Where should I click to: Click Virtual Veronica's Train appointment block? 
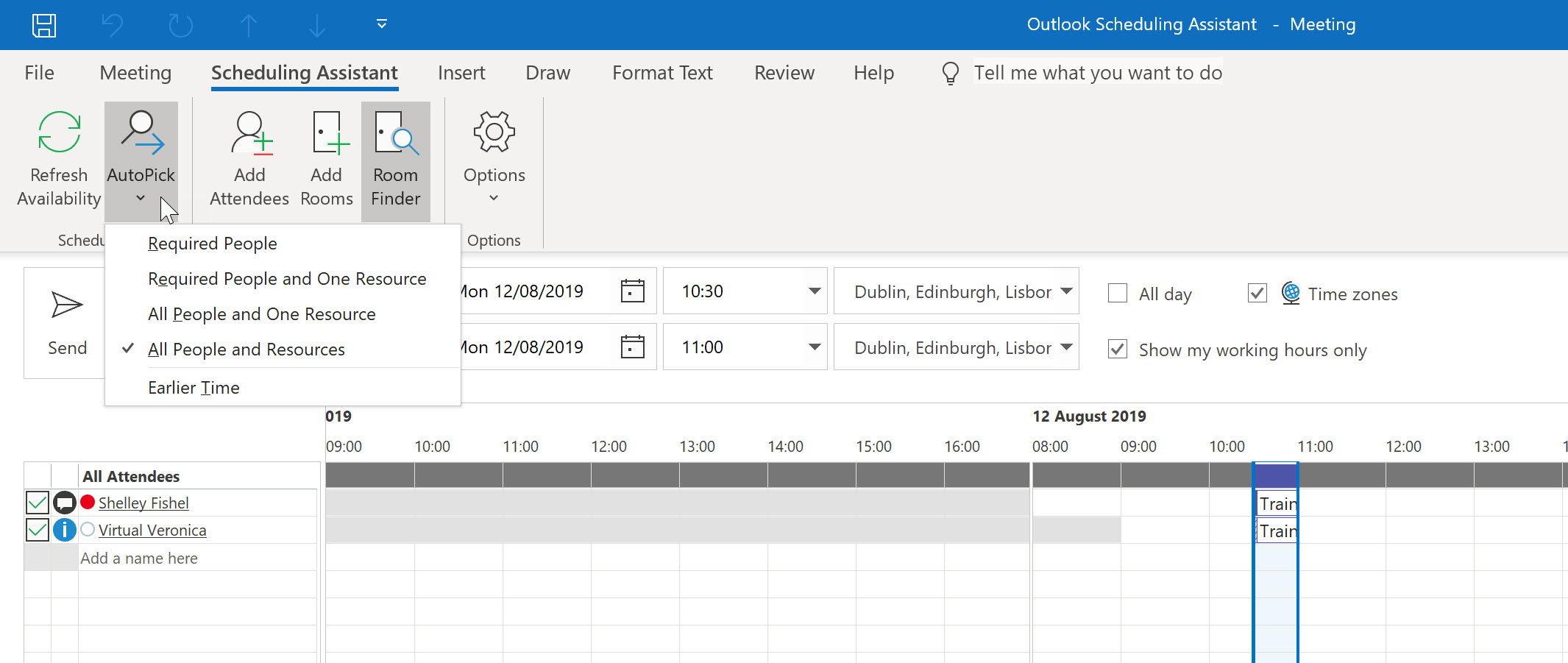click(1276, 531)
